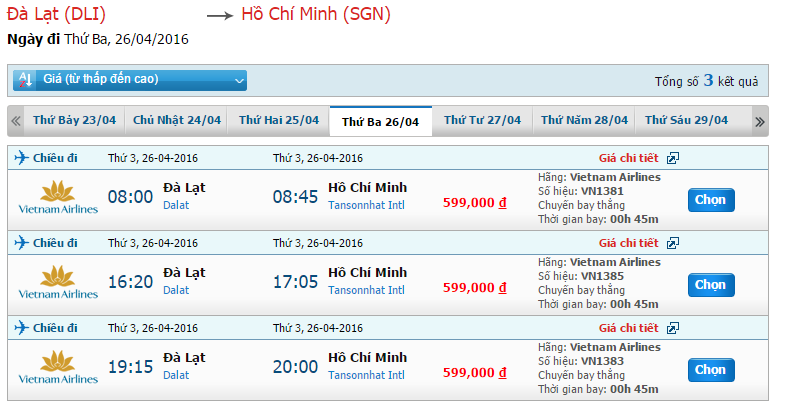The height and width of the screenshot is (420, 787).
Task: Click 'Giá chi tiết' link on first flight
Action: click(x=628, y=158)
